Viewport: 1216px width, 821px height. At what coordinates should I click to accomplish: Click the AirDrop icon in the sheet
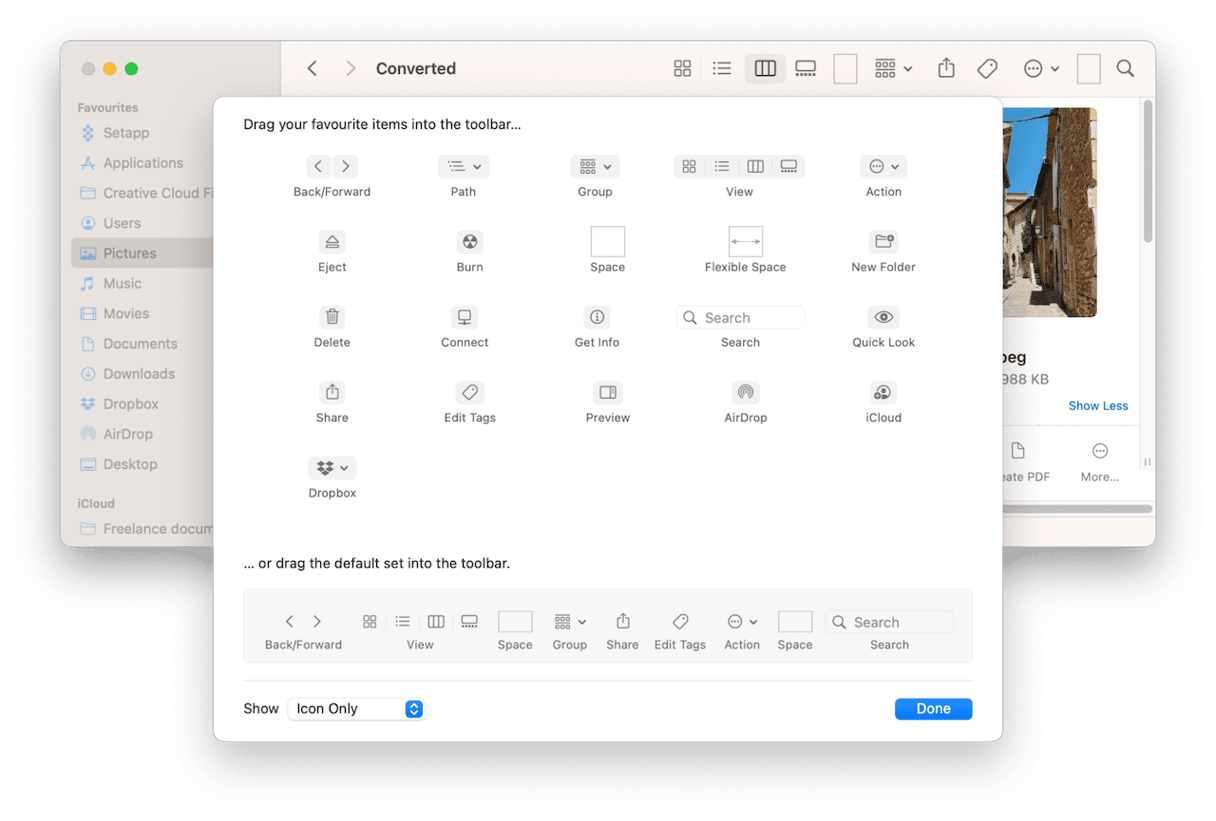(745, 392)
